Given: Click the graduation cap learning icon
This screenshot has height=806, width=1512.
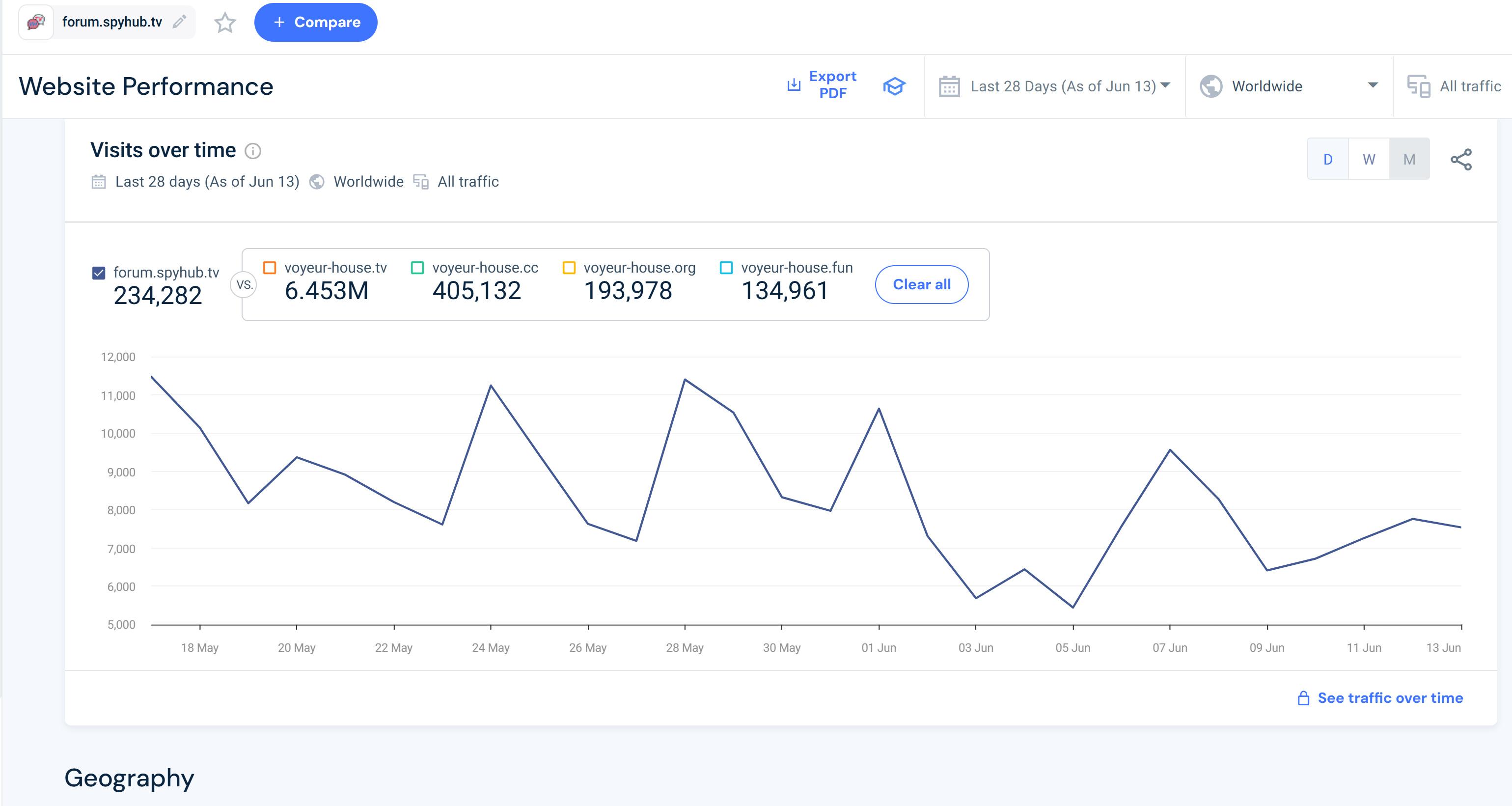Looking at the screenshot, I should 894,86.
